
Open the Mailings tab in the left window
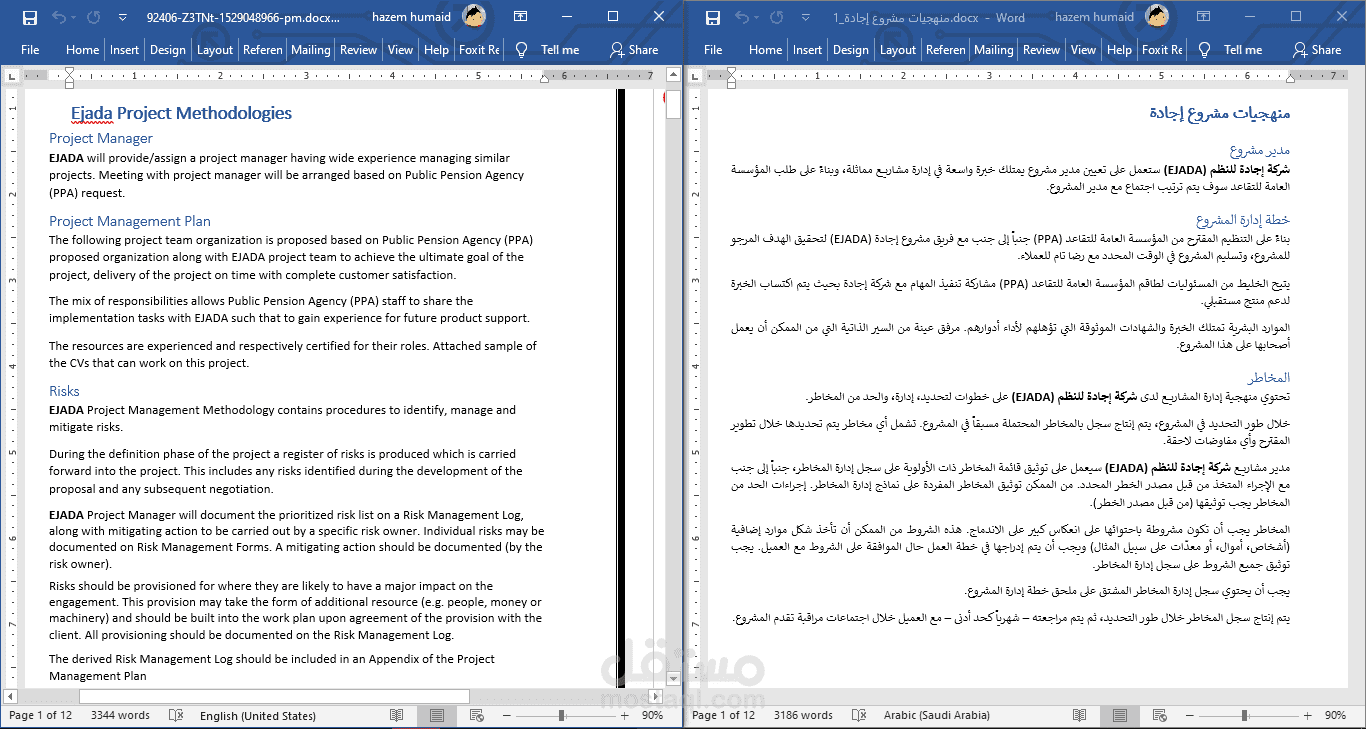(311, 49)
